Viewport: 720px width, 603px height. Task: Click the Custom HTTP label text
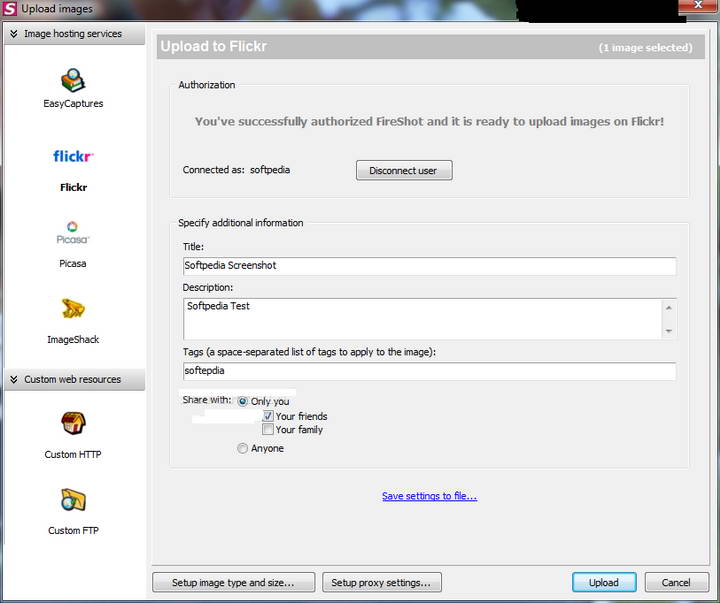(x=73, y=455)
